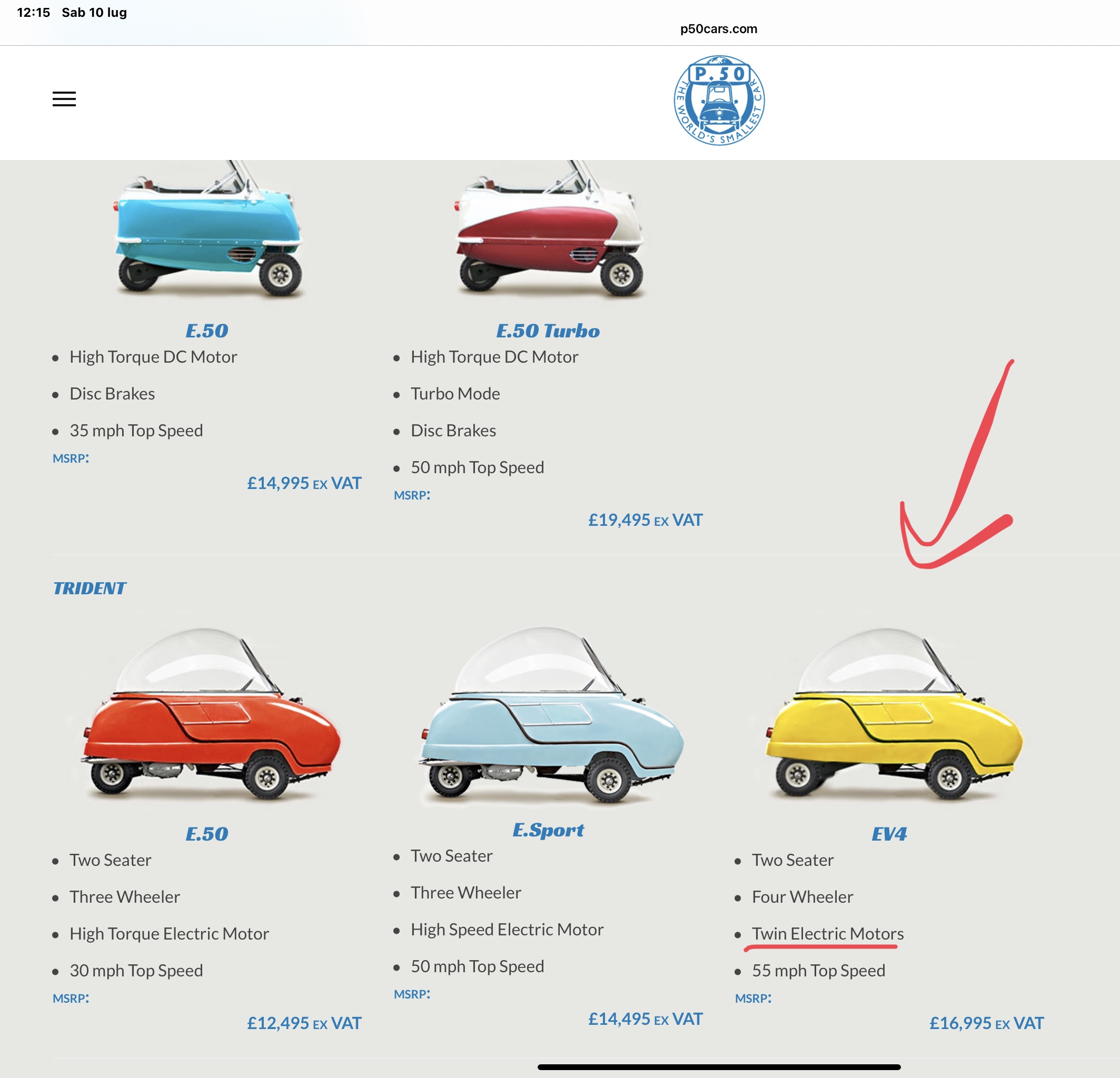The width and height of the screenshot is (1120, 1078).
Task: Open the red and white E.50 Turbo car image
Action: click(550, 228)
